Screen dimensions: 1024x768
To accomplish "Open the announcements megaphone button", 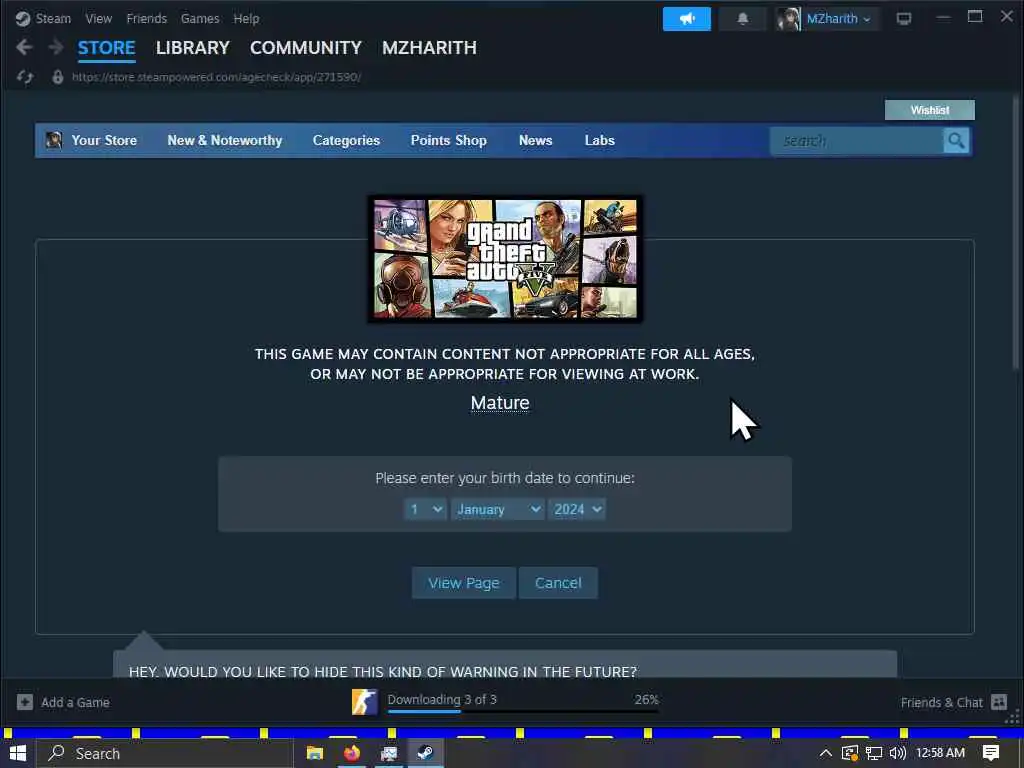I will (686, 19).
